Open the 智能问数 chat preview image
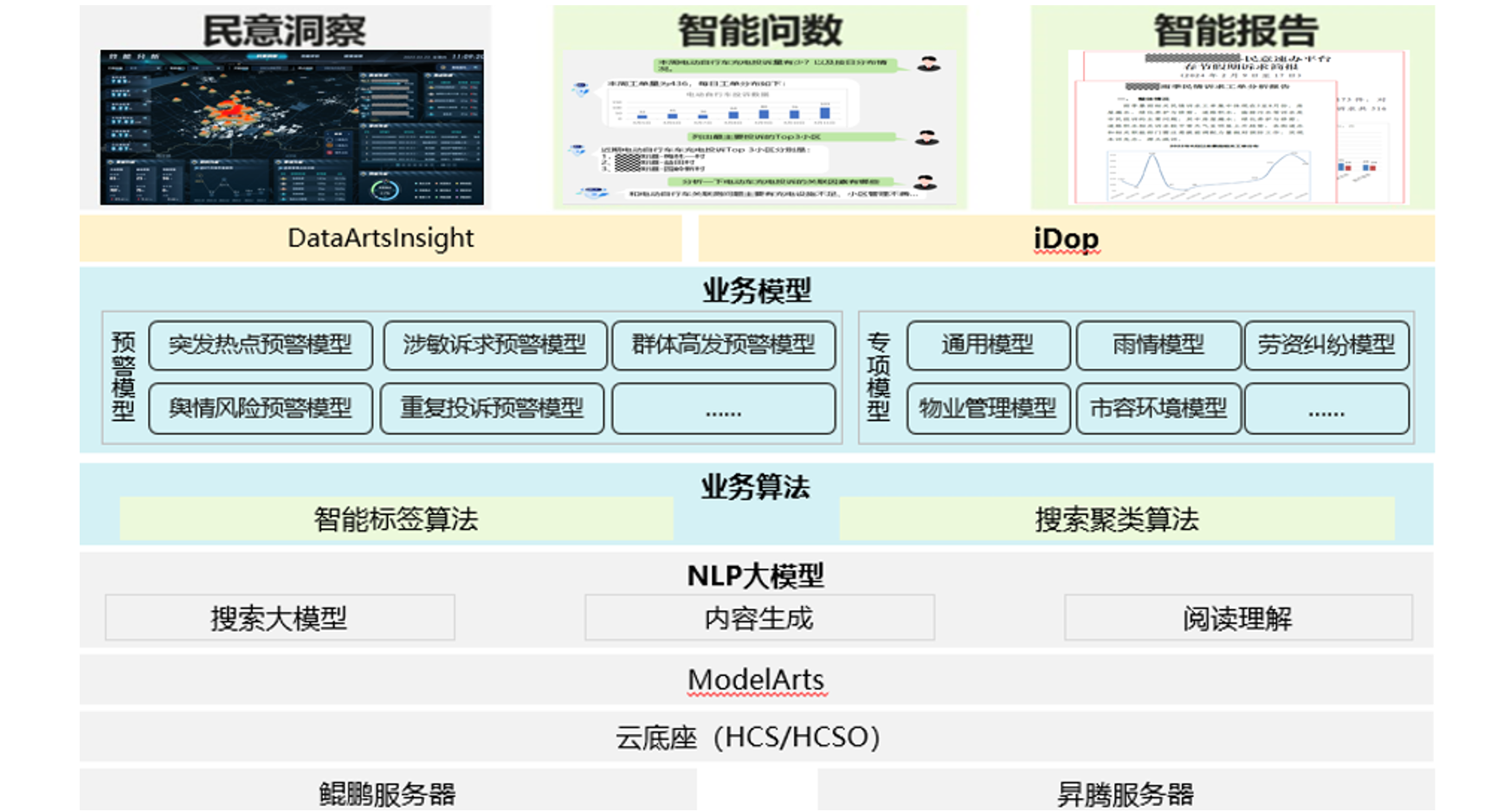Image resolution: width=1497 pixels, height=812 pixels. click(x=759, y=128)
